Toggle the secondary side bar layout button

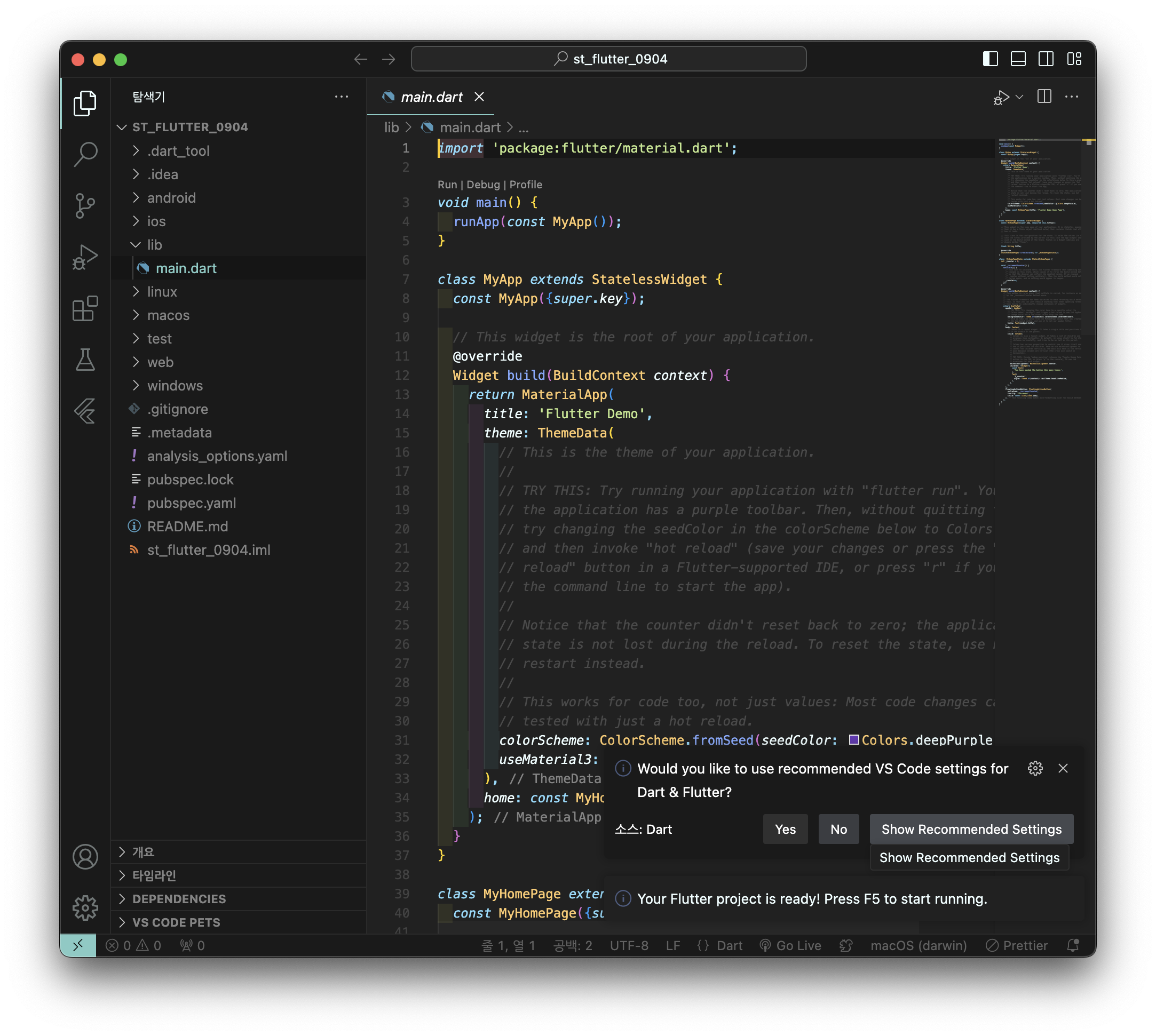pyautogui.click(x=1046, y=59)
